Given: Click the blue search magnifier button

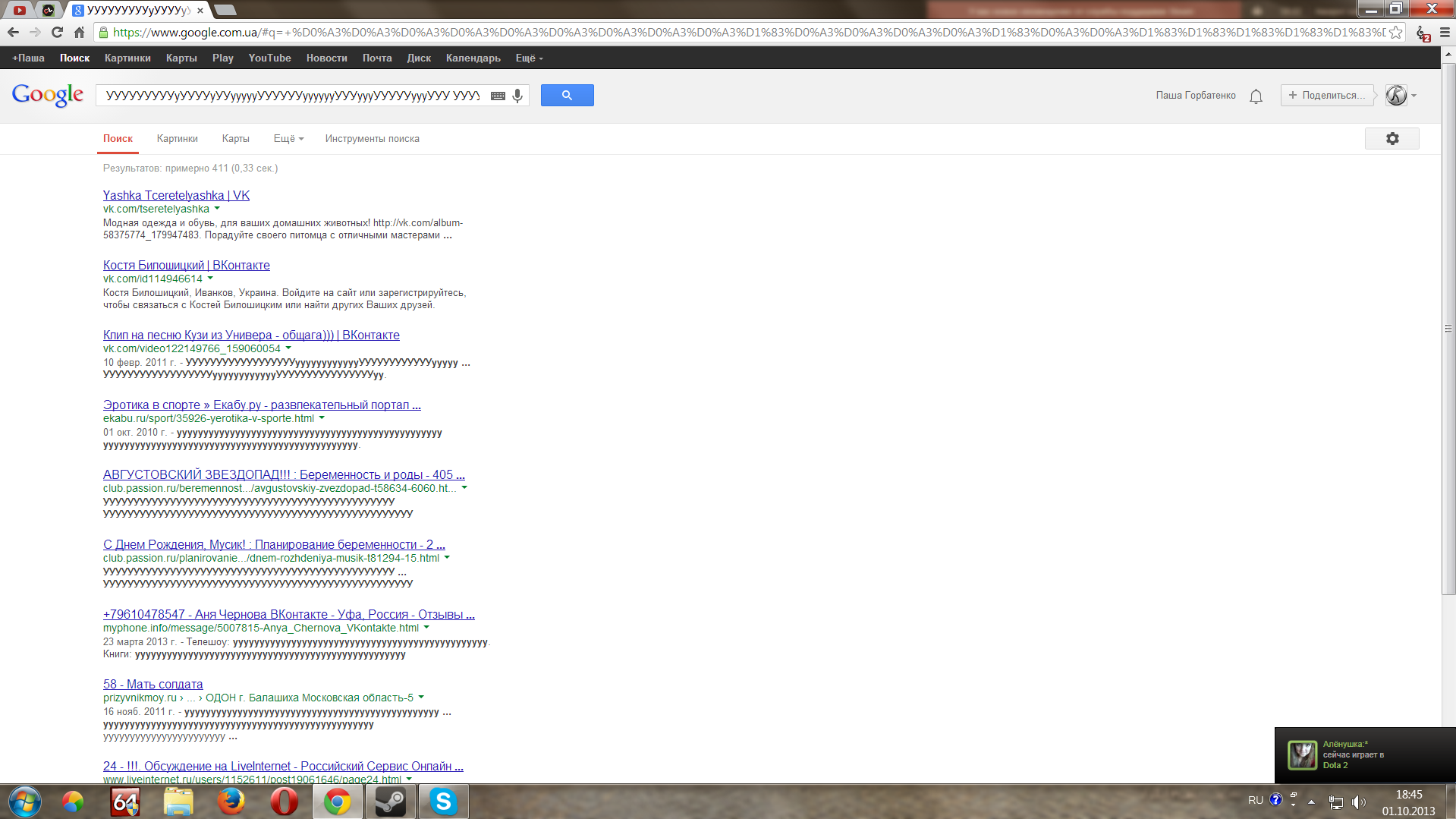Looking at the screenshot, I should point(567,96).
